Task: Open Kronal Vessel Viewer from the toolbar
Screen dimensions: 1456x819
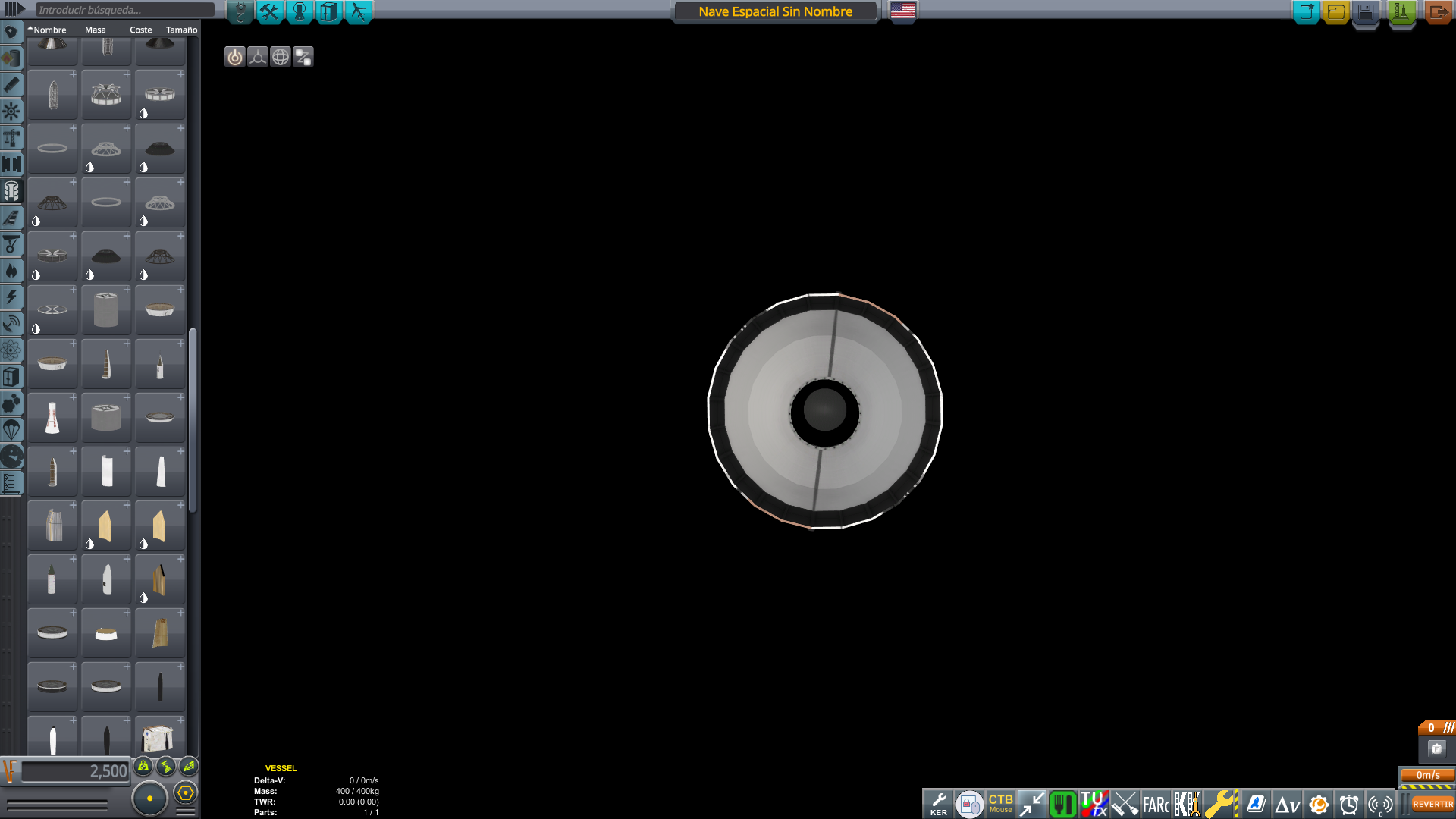Action: (1186, 803)
